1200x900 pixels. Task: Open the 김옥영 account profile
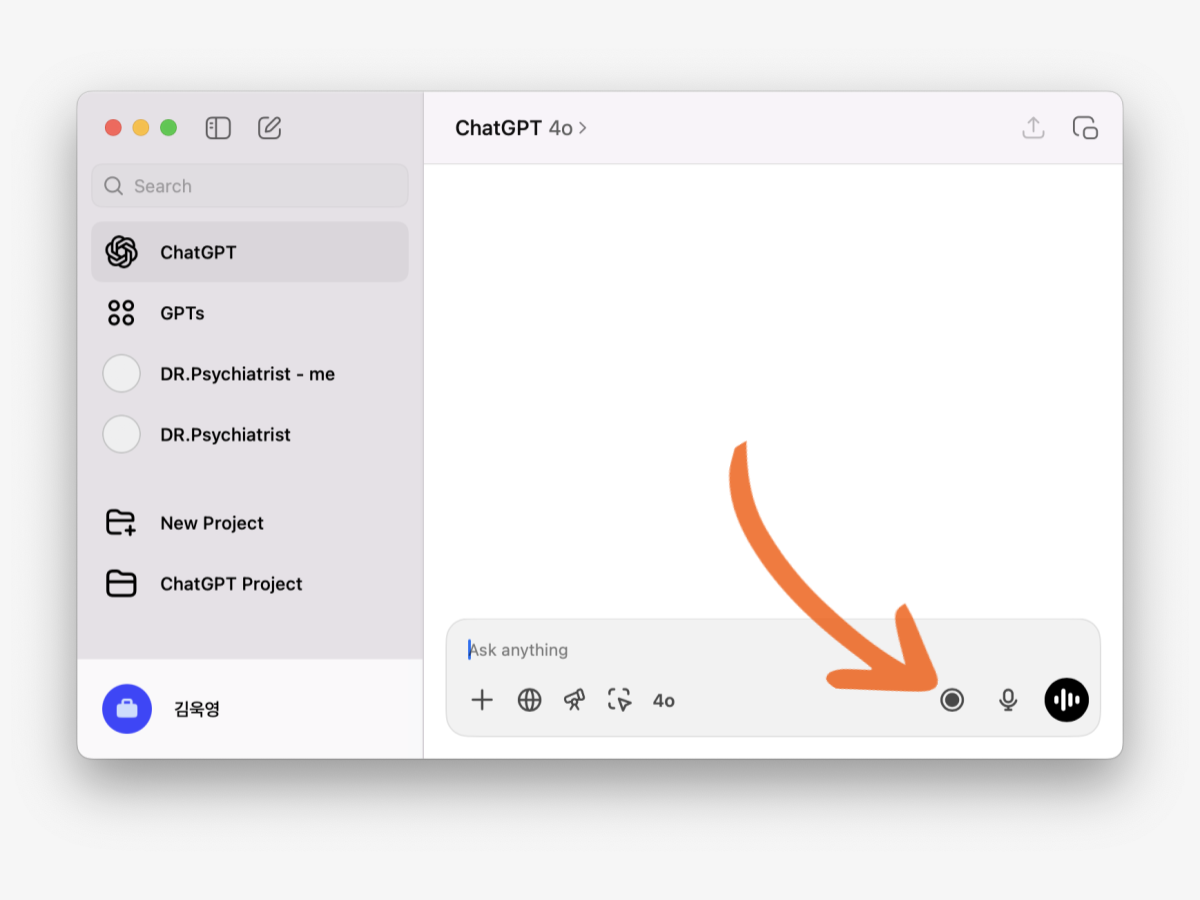250,709
